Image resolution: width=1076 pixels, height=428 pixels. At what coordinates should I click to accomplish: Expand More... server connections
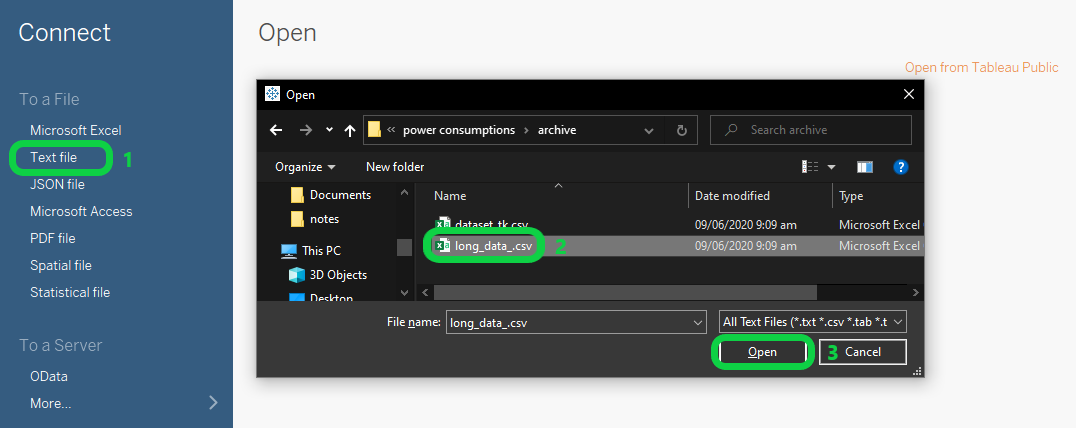[x=124, y=403]
